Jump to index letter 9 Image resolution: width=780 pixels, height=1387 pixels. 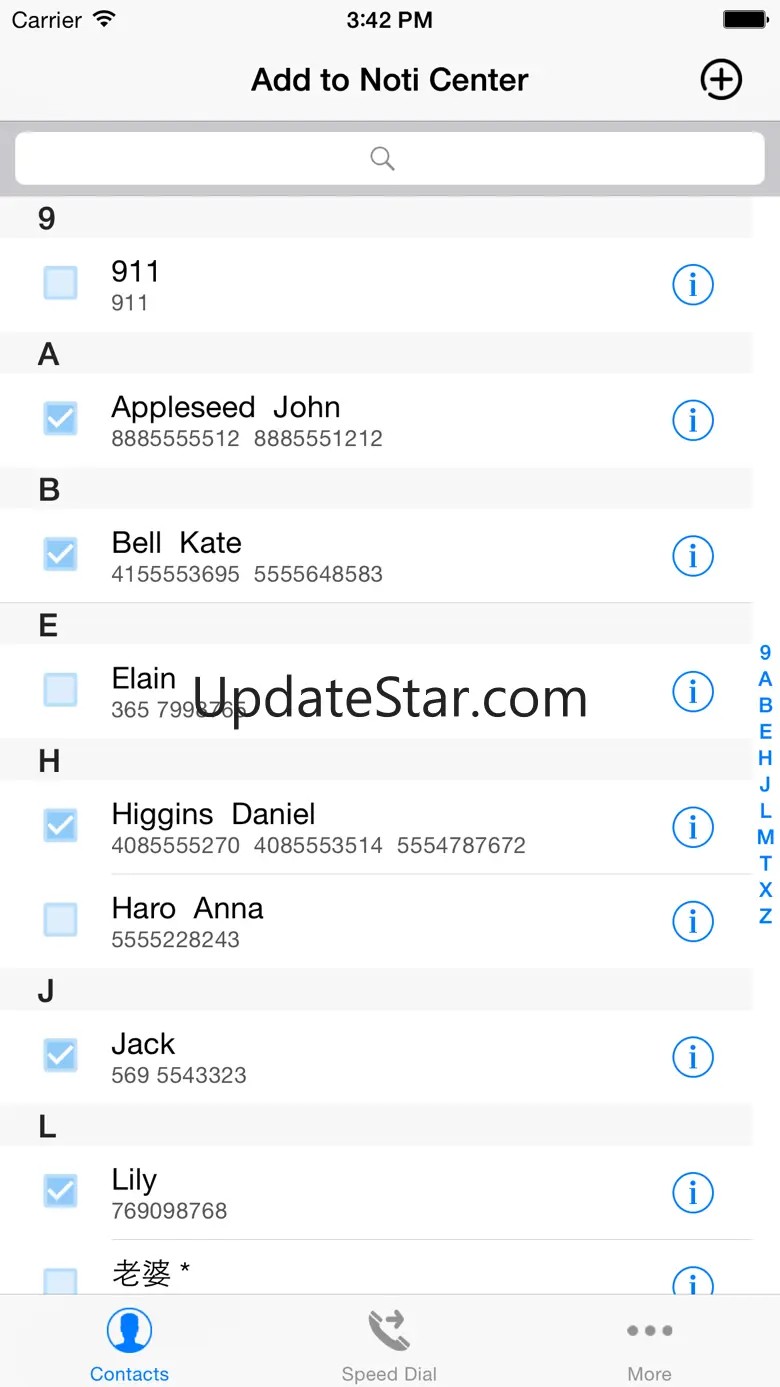[765, 653]
